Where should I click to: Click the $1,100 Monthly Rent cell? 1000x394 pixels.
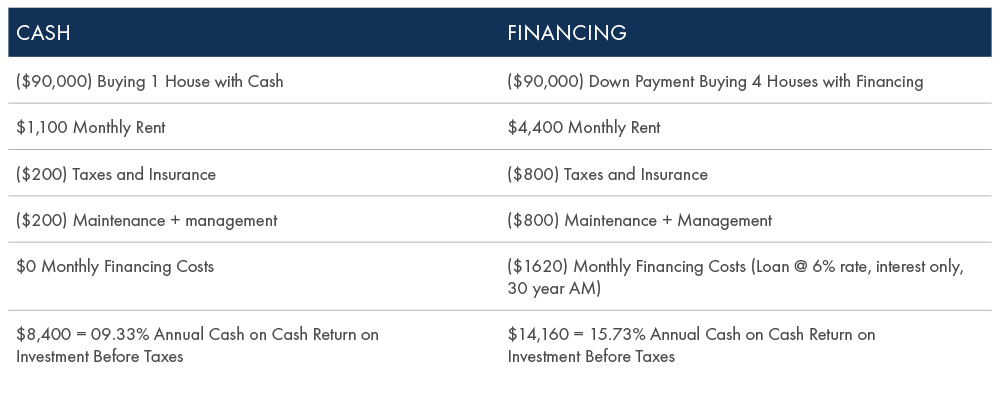coord(254,127)
